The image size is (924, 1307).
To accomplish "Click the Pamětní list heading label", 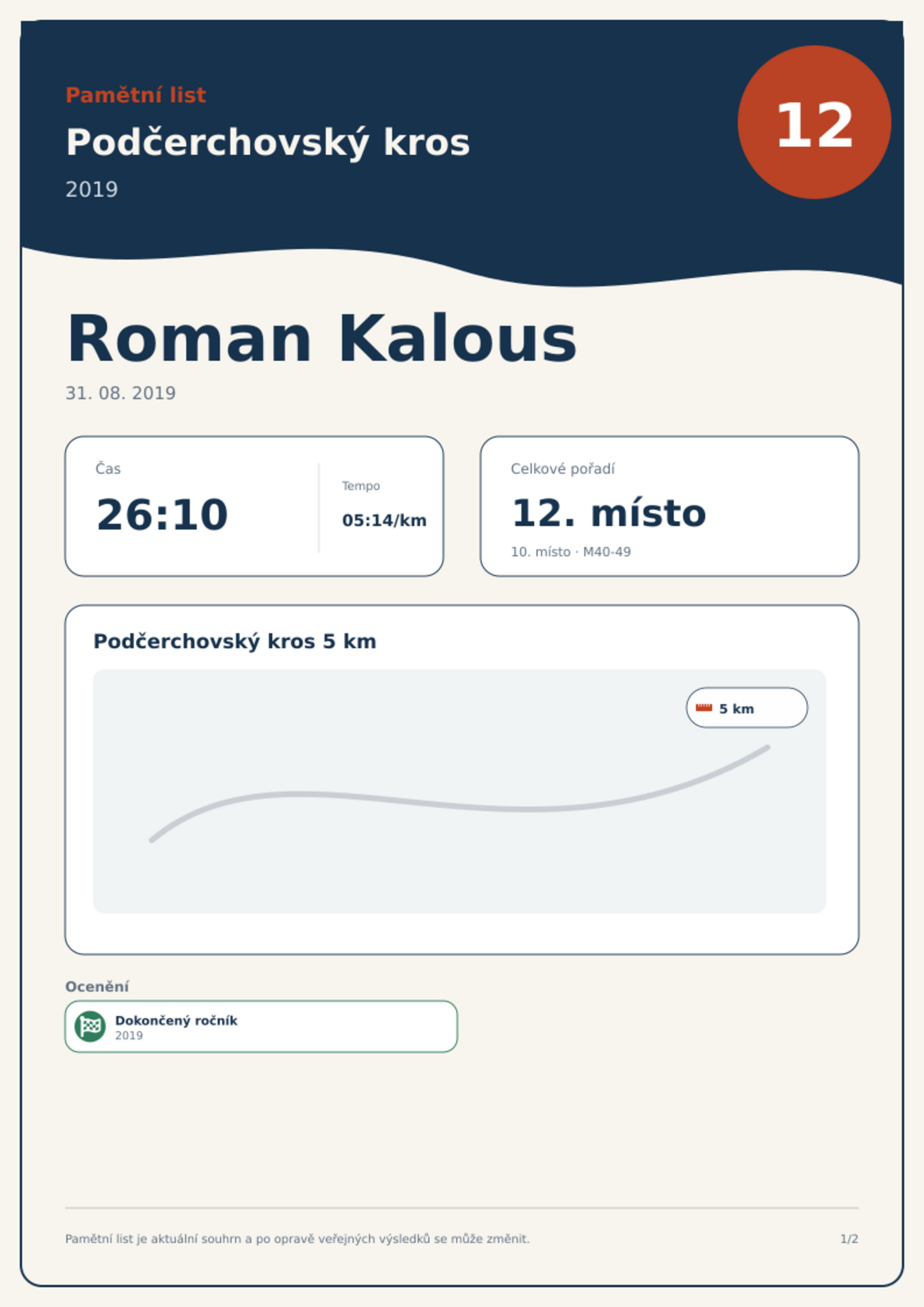I will (x=136, y=95).
